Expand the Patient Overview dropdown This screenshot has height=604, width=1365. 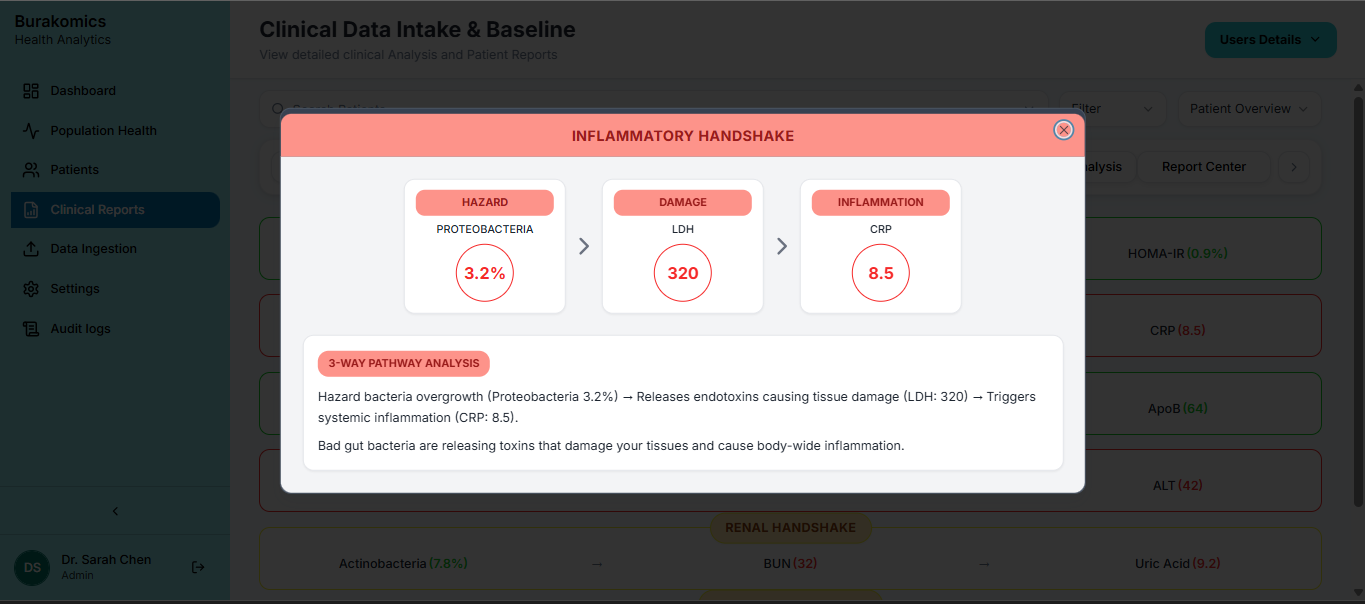1249,109
